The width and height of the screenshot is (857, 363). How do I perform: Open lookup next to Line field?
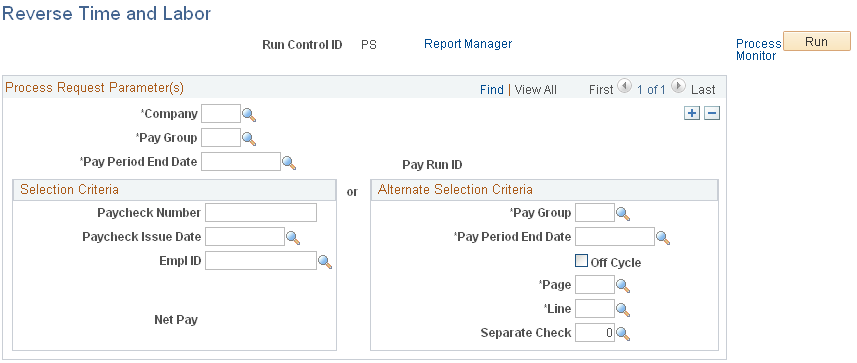pyautogui.click(x=623, y=309)
